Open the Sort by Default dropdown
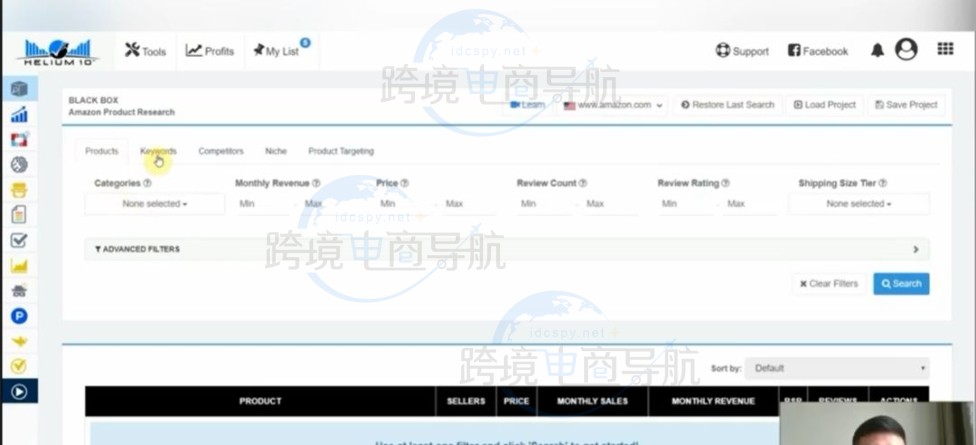 pyautogui.click(x=837, y=368)
